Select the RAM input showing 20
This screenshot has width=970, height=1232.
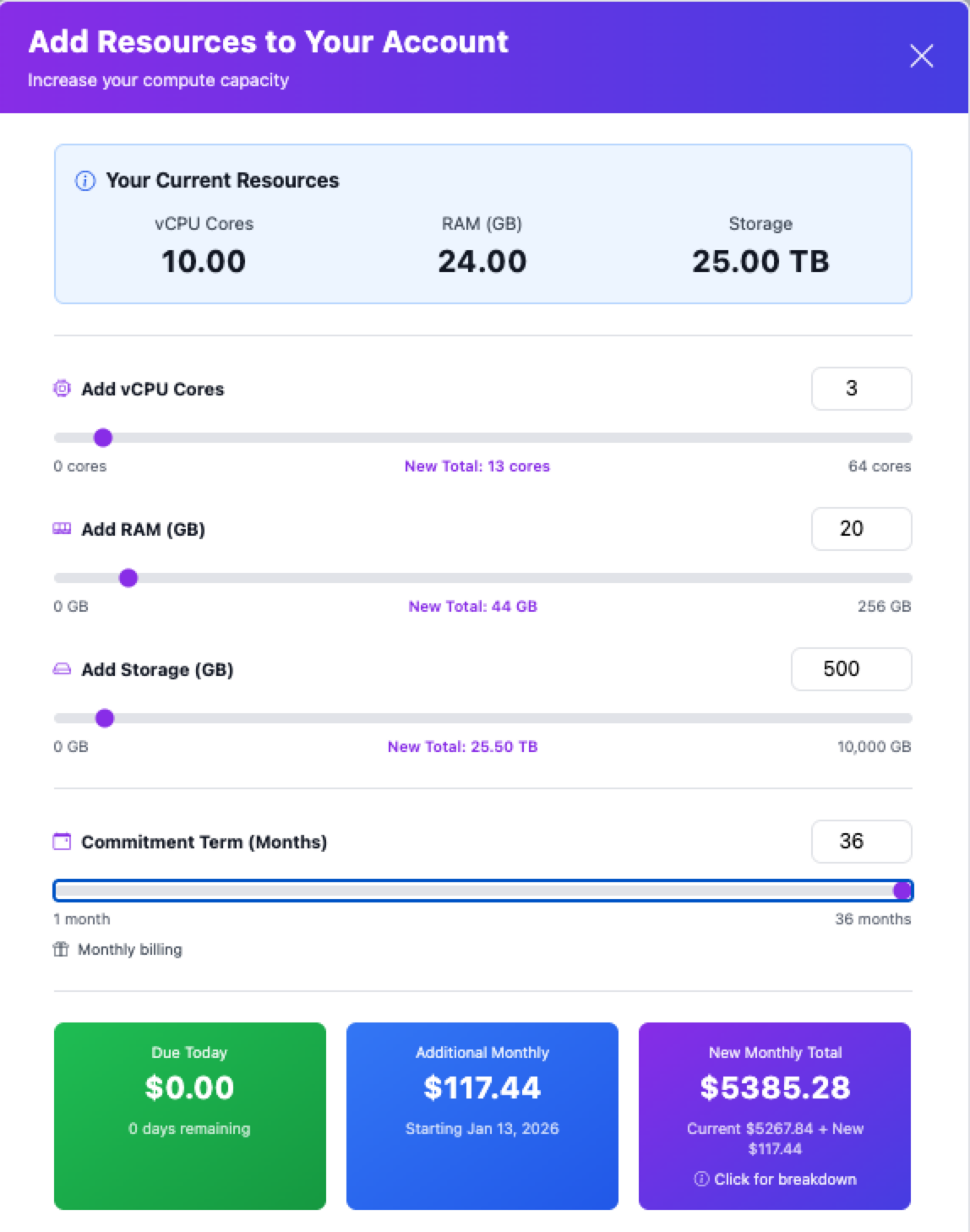click(861, 528)
